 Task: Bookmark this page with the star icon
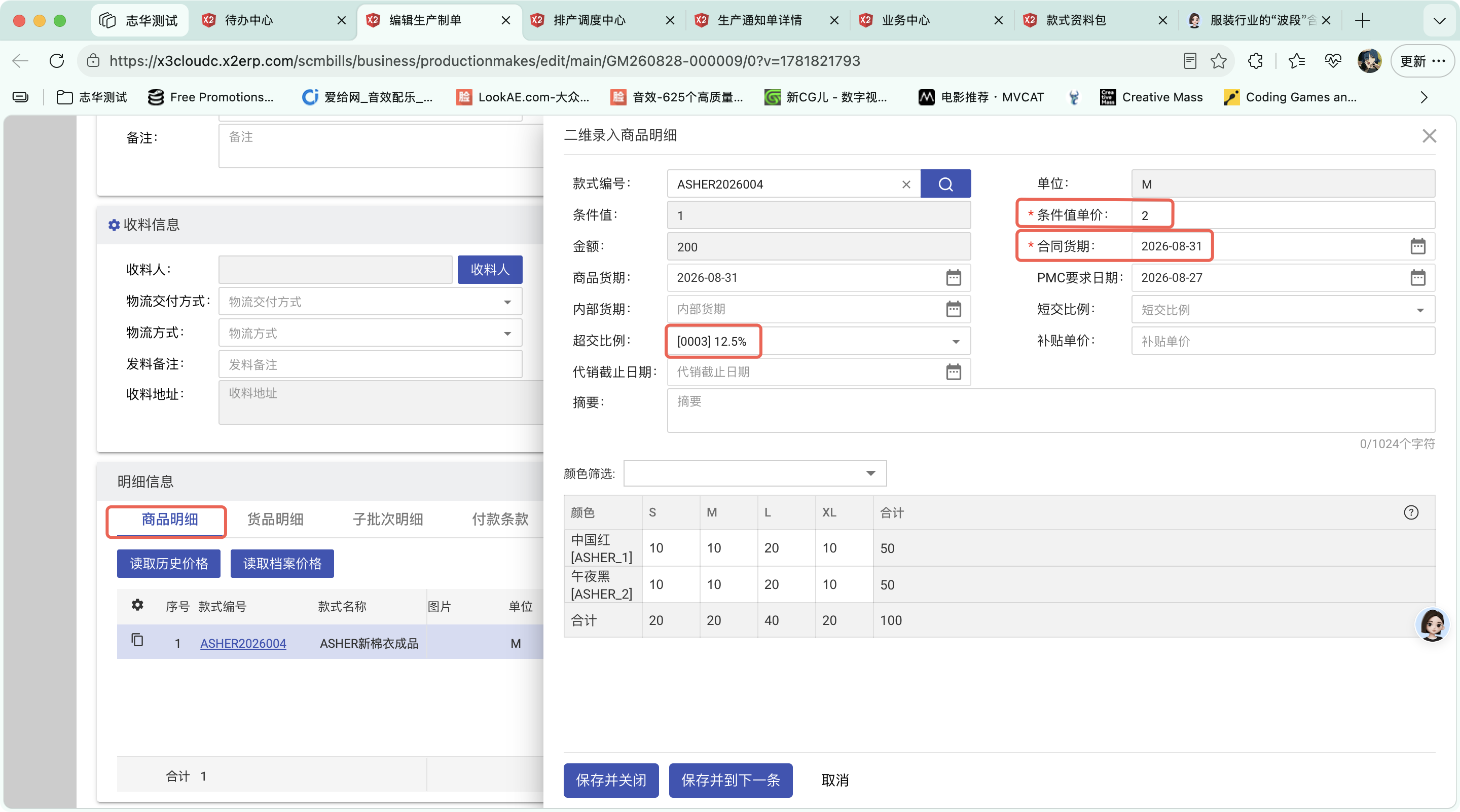pyautogui.click(x=1219, y=61)
